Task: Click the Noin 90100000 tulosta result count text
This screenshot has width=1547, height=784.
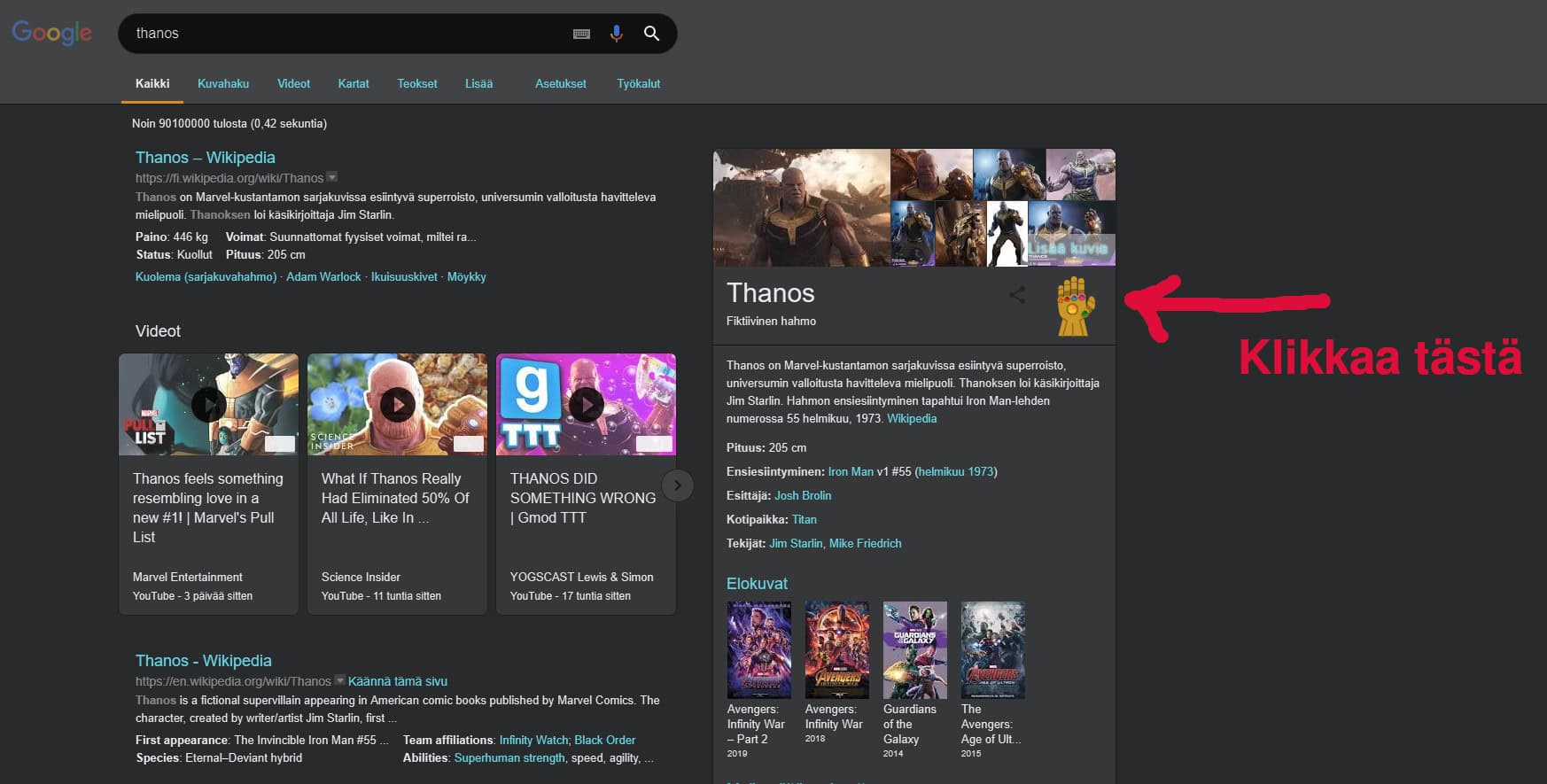Action: point(229,123)
